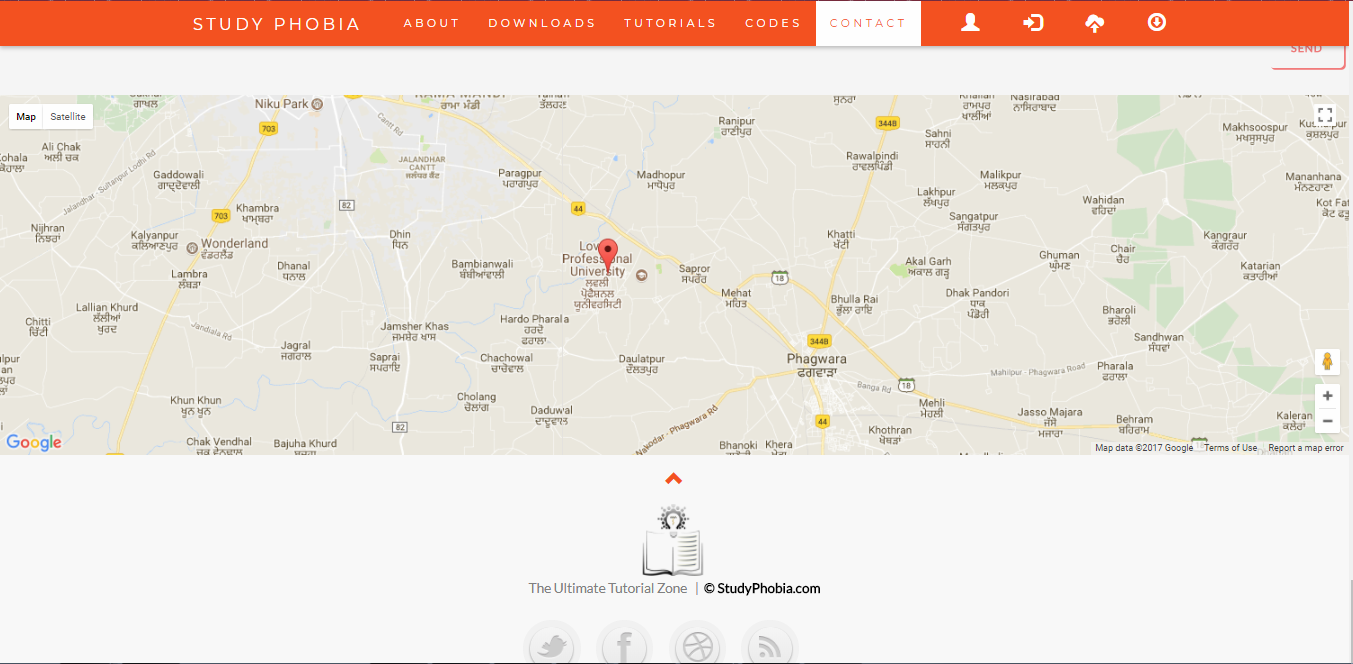Viewport: 1353px width, 664px height.
Task: Click the Niku Park place marker
Action: click(x=317, y=103)
